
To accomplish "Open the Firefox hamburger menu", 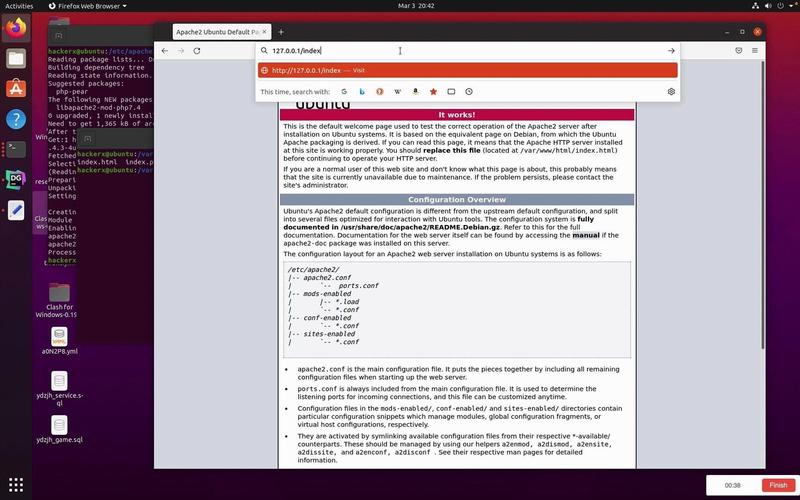I will pyautogui.click(x=755, y=51).
